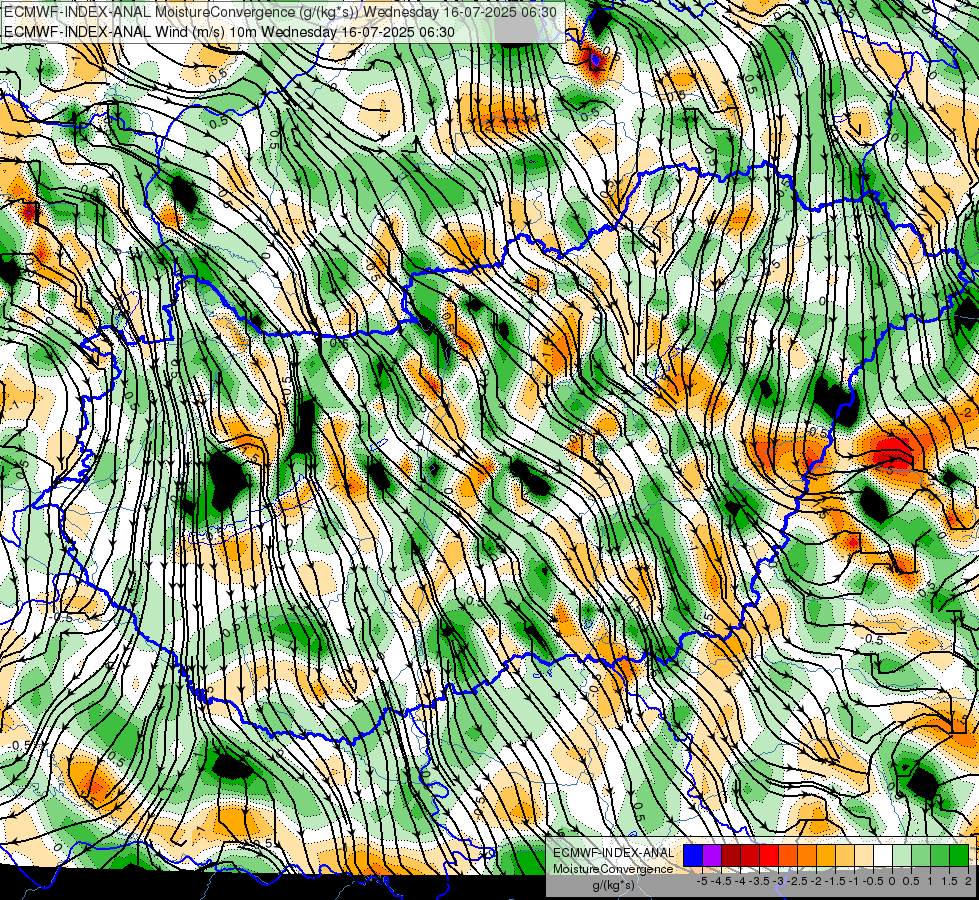Pick the darkest green swatch 1.5 to 2

pyautogui.click(x=959, y=855)
